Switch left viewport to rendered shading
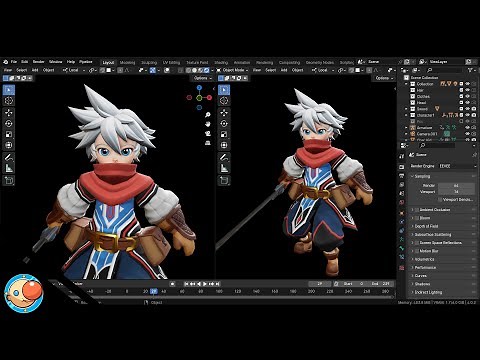This screenshot has height=360, width=480. [207, 70]
